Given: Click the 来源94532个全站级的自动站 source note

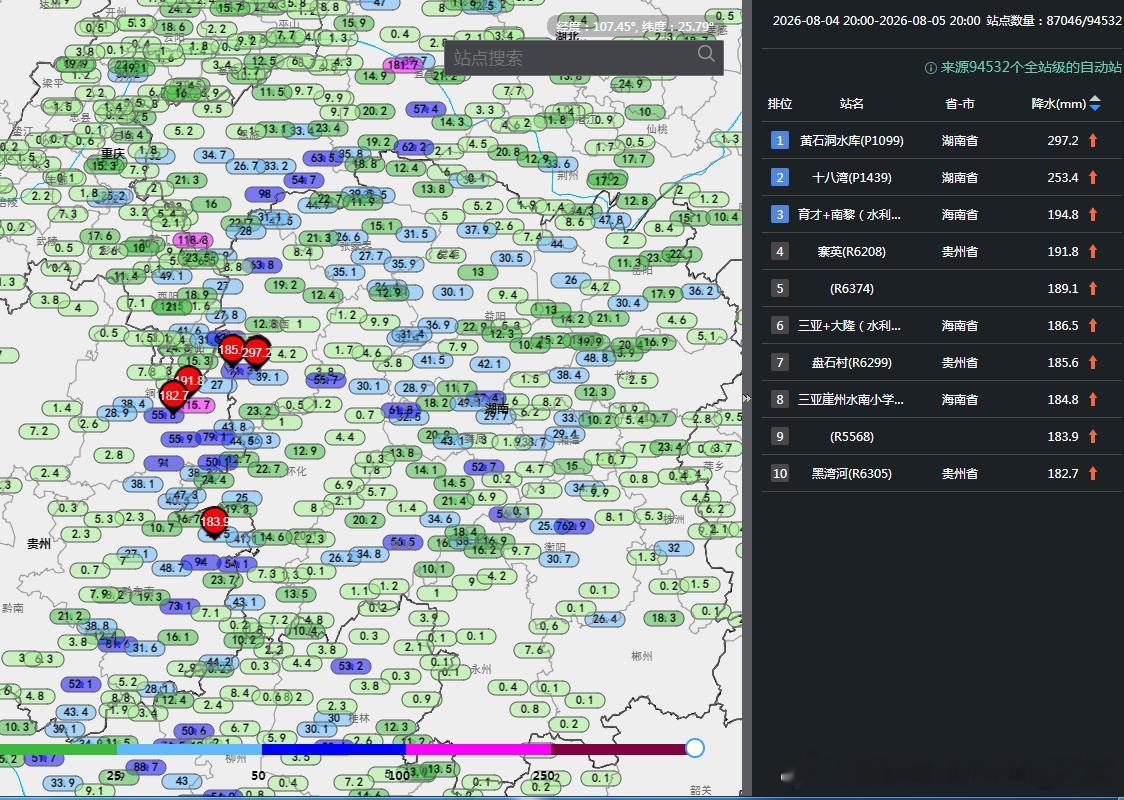Looking at the screenshot, I should coord(1031,68).
